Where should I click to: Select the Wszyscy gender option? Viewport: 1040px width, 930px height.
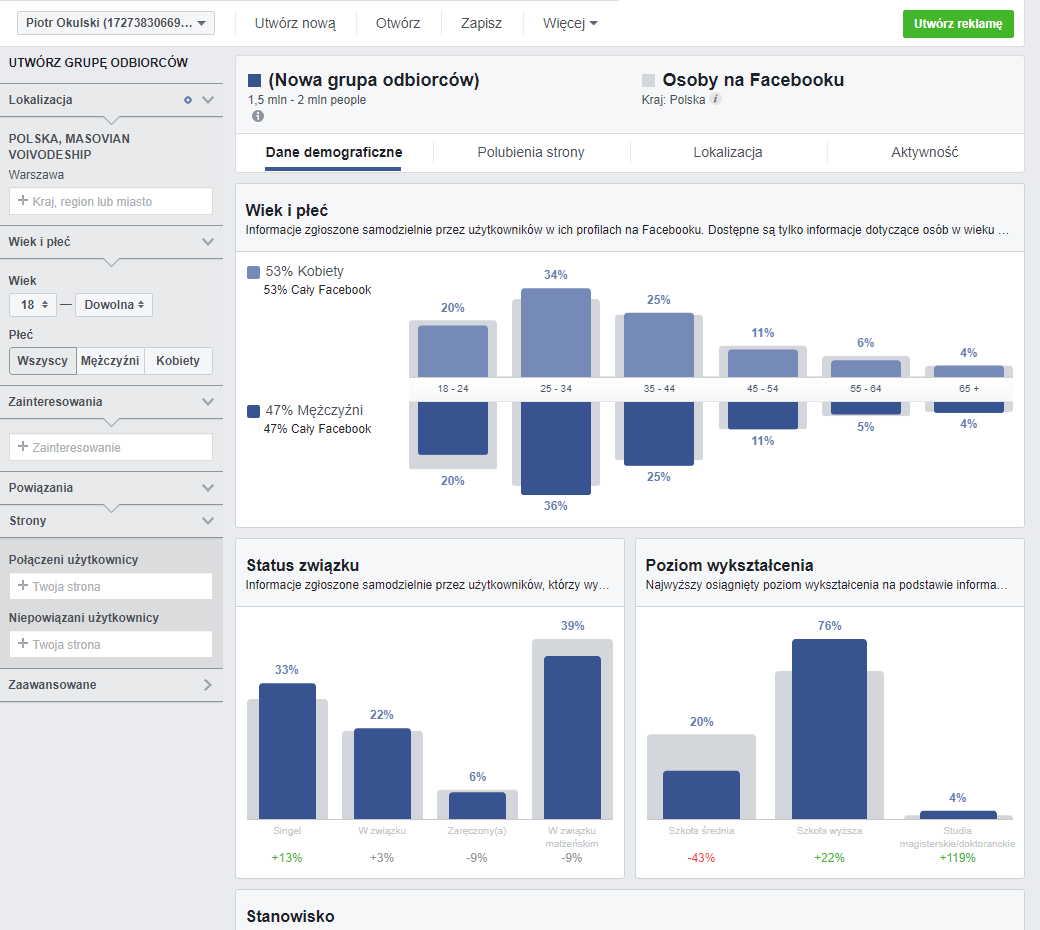(41, 361)
